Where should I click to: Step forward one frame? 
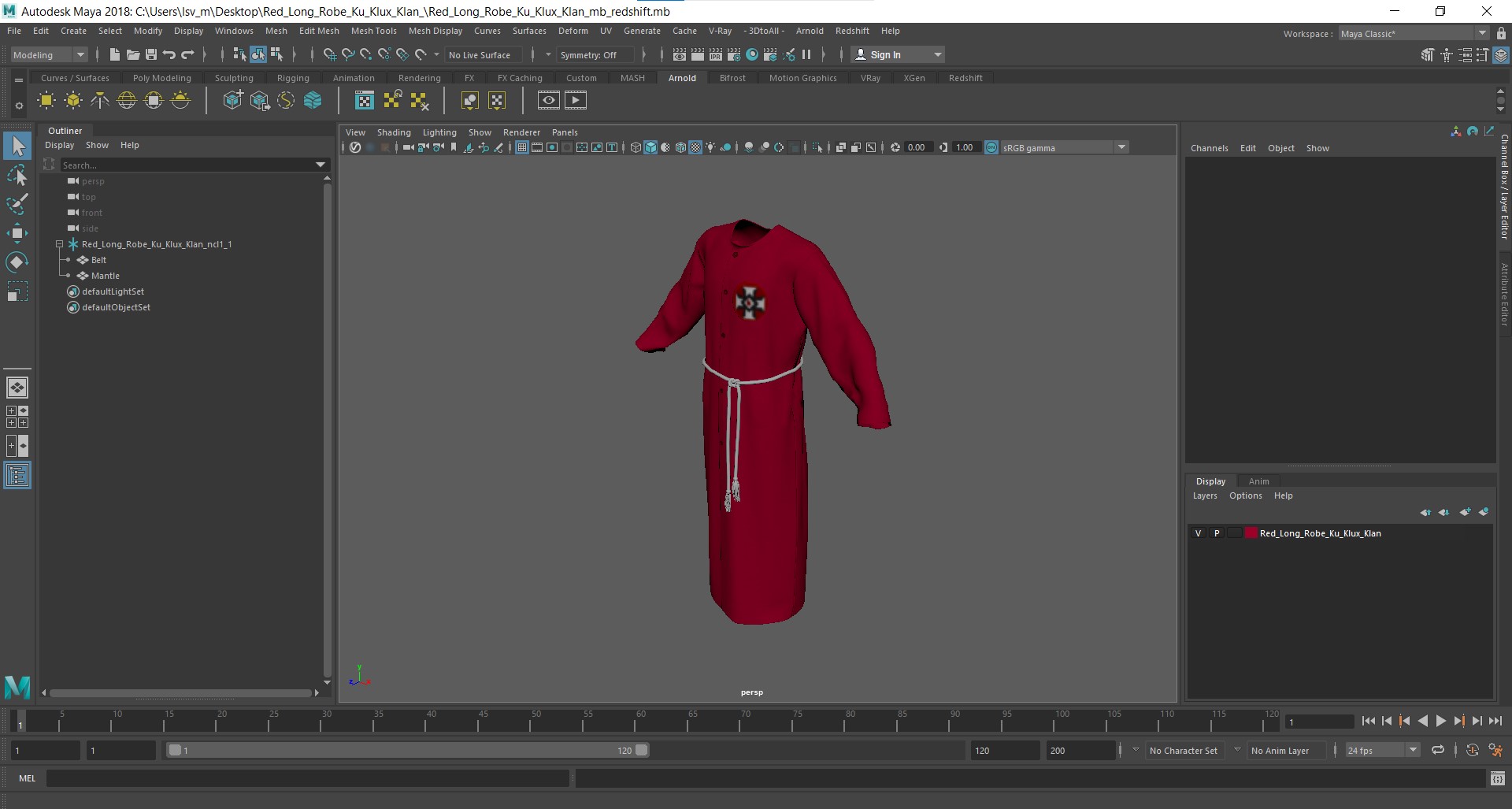tap(1477, 721)
